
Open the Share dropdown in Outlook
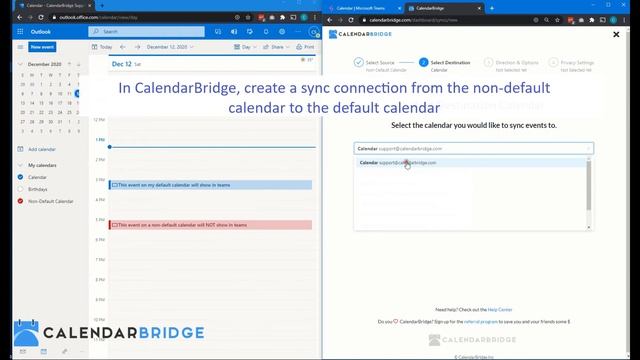pyautogui.click(x=276, y=47)
